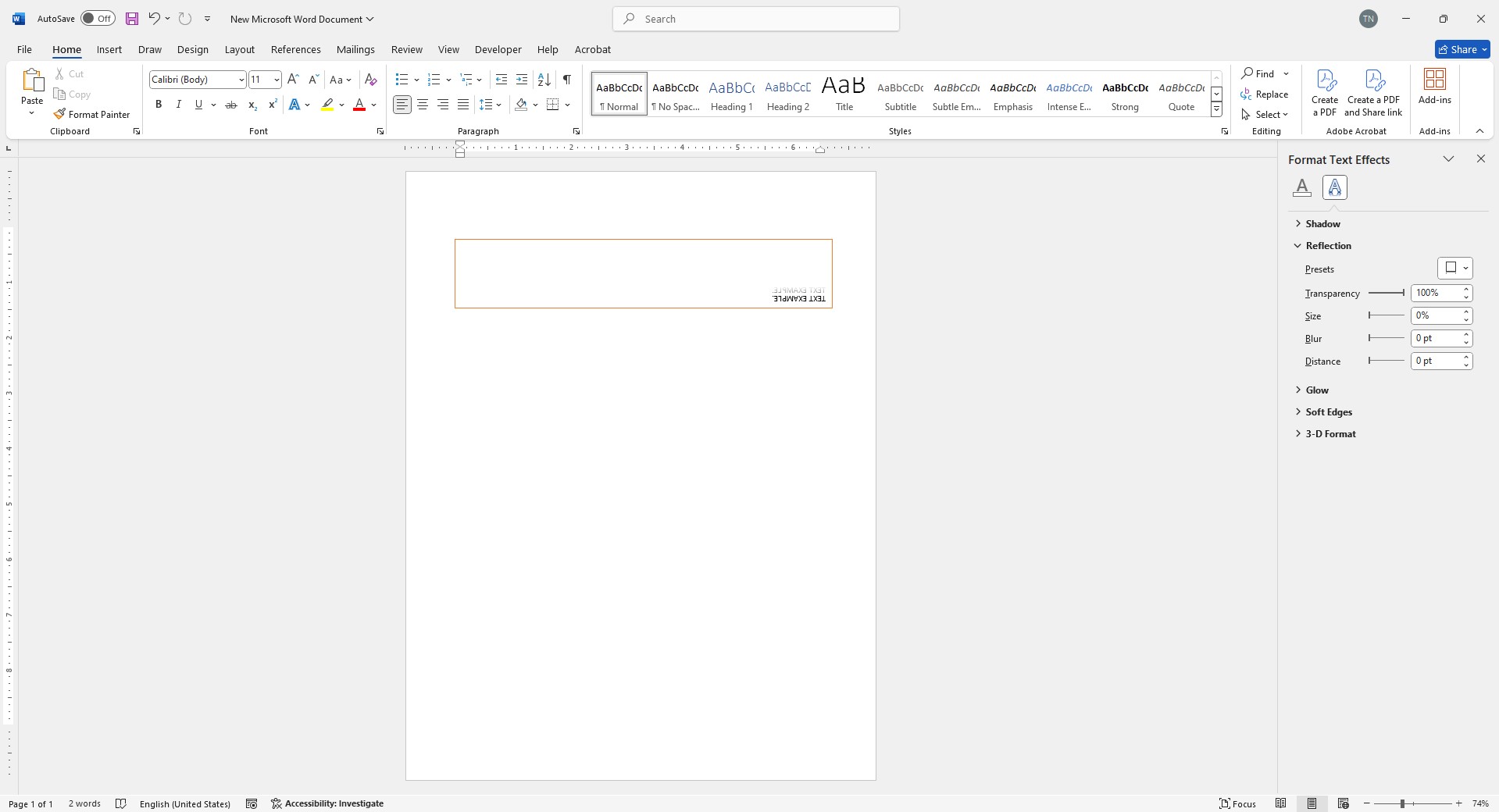Toggle Strikethrough formatting

pyautogui.click(x=231, y=105)
